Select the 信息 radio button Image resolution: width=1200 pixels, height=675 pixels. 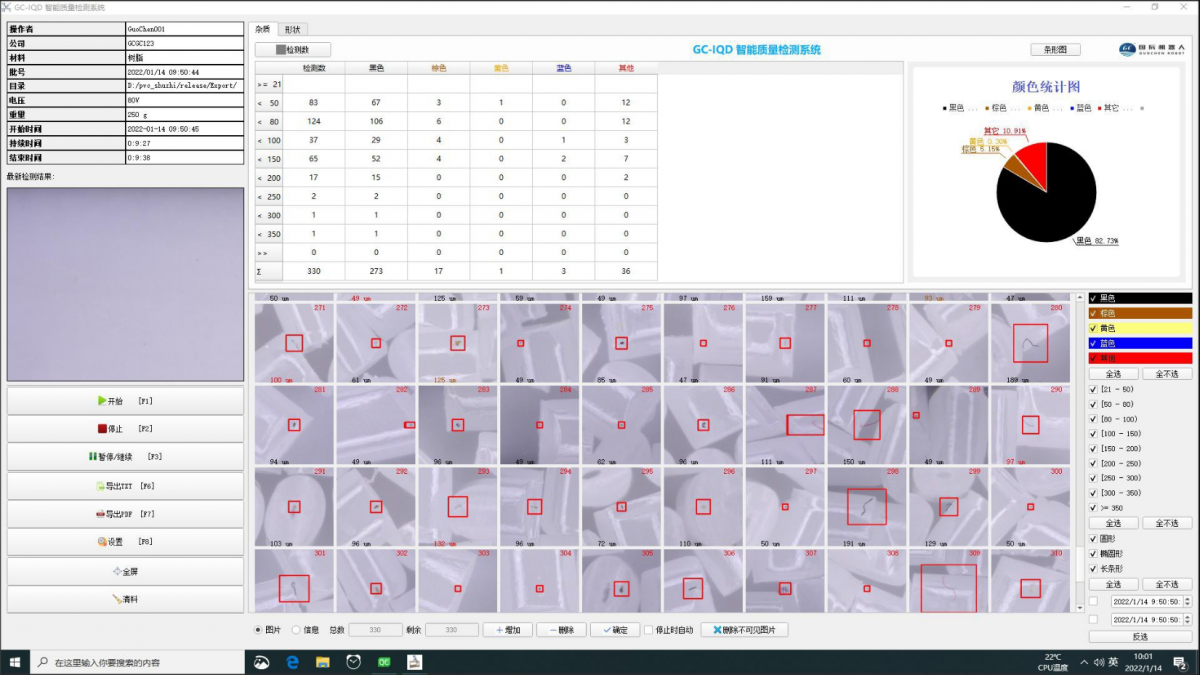(296, 630)
